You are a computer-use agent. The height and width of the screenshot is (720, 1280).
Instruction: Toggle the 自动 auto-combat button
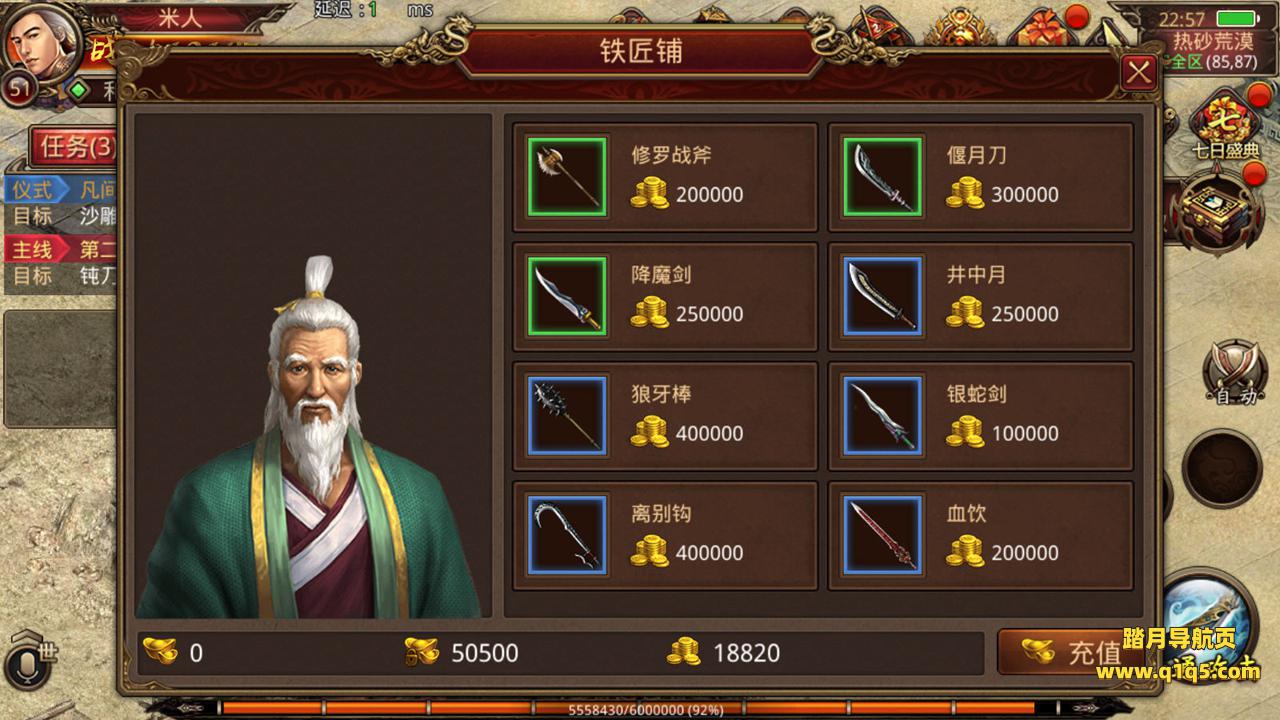coord(1235,373)
